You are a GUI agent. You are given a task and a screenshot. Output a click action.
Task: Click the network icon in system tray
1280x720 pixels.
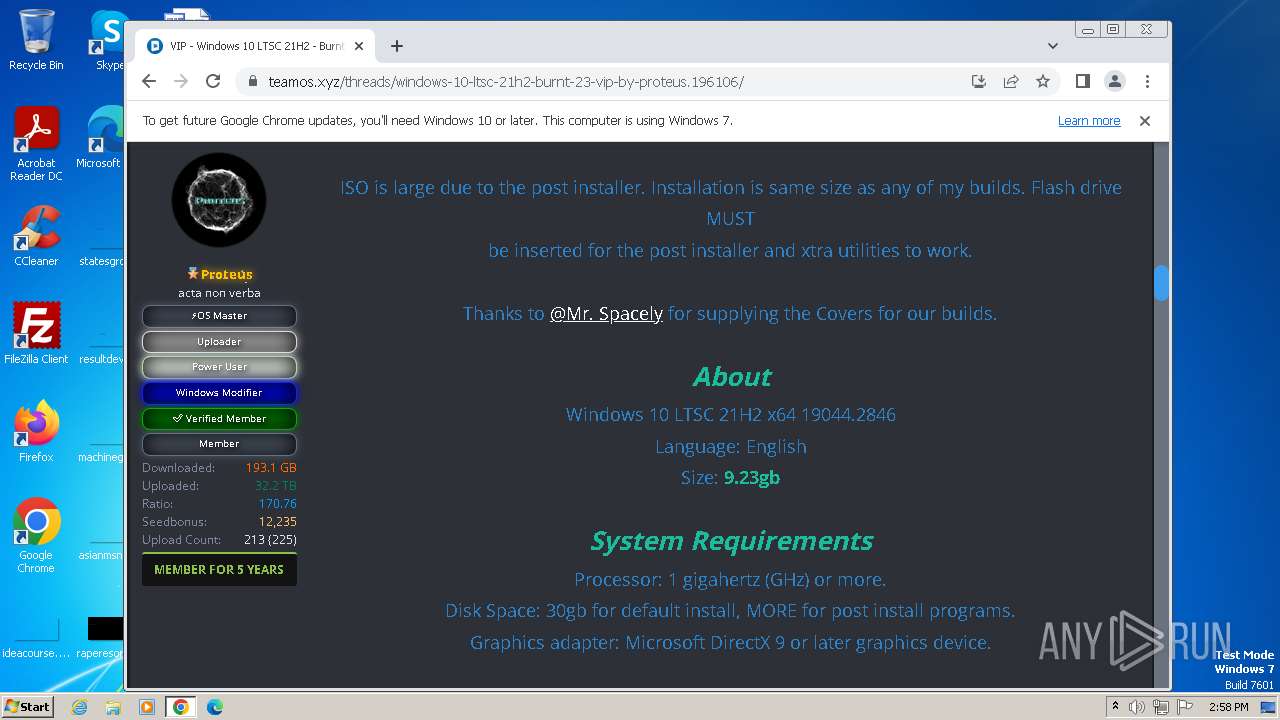pos(1161,707)
